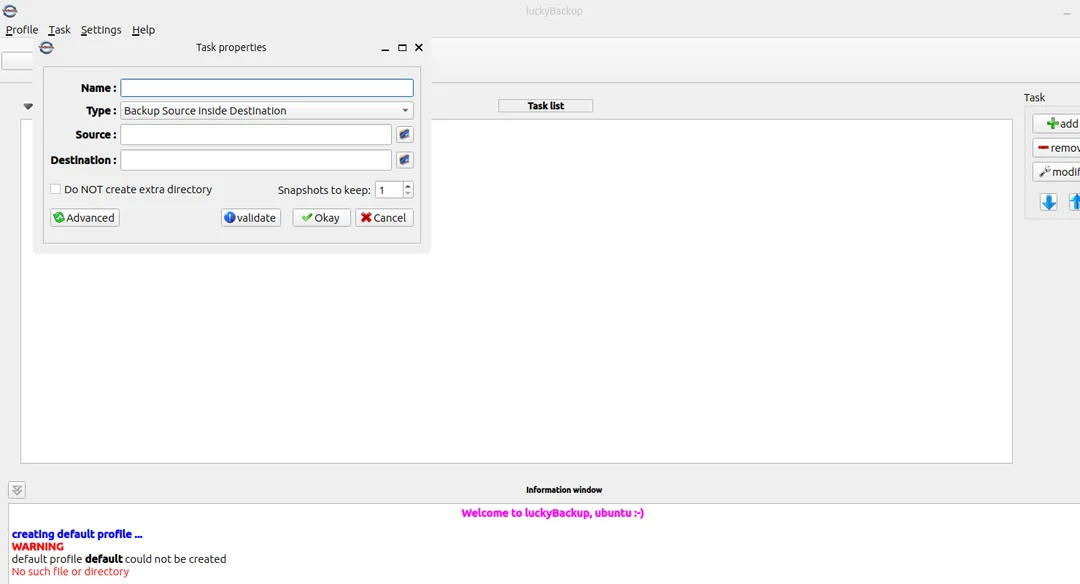Click into the Destination path field
This screenshot has width=1080, height=584.
pos(256,160)
